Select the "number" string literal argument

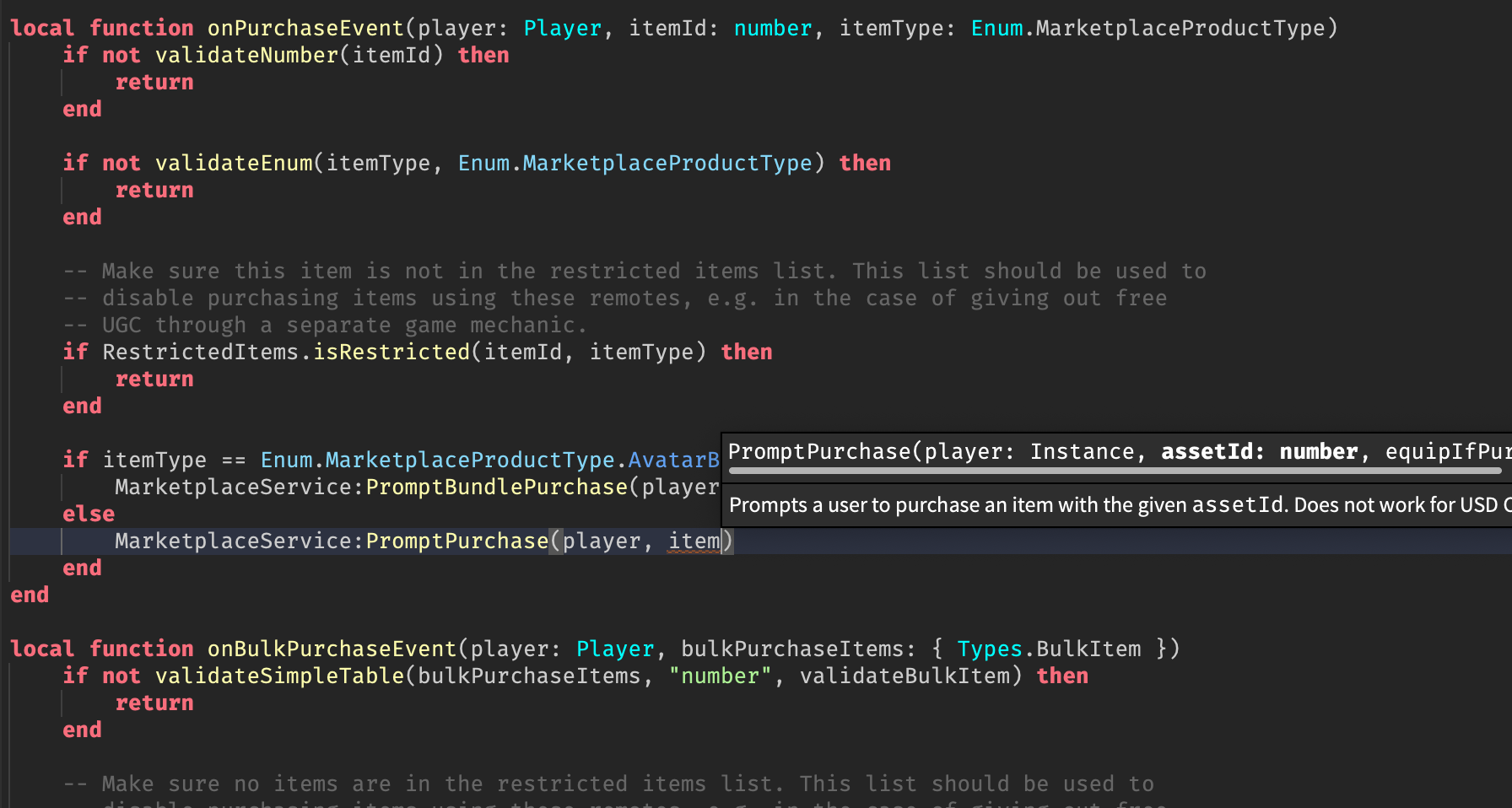coord(720,676)
